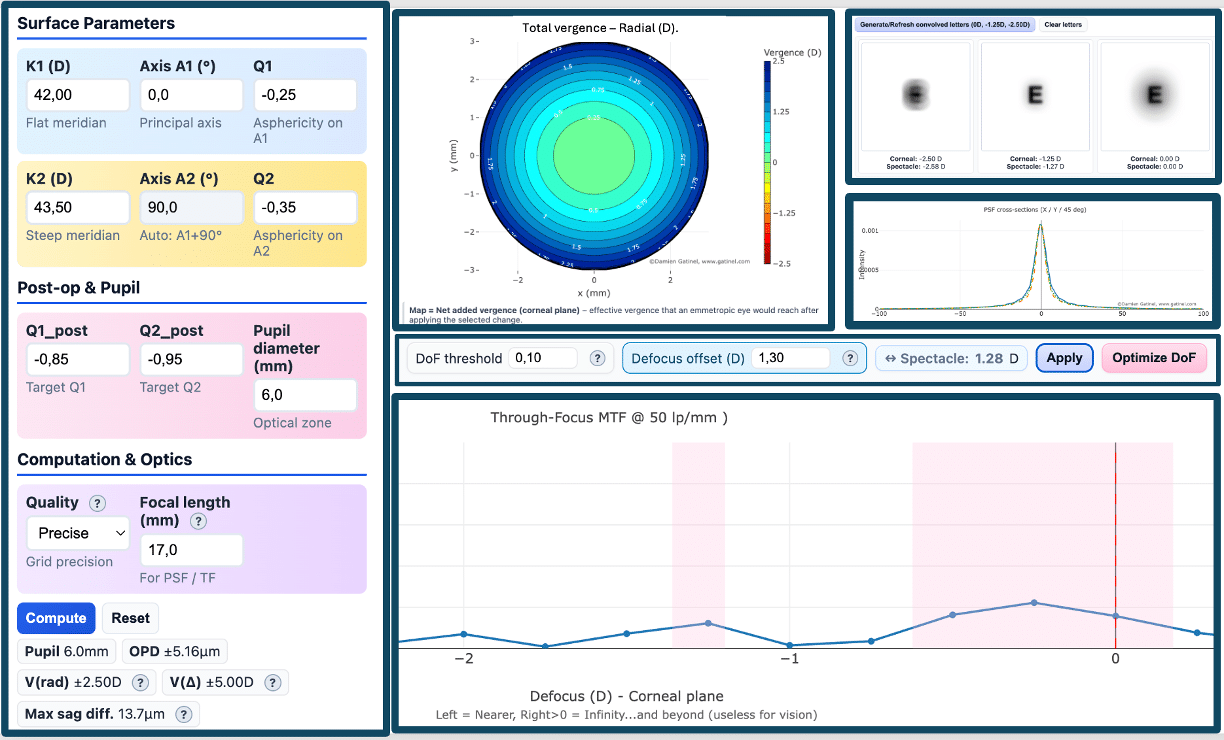Click the help icon next to V(rad)
The image size is (1224, 740).
click(x=140, y=683)
